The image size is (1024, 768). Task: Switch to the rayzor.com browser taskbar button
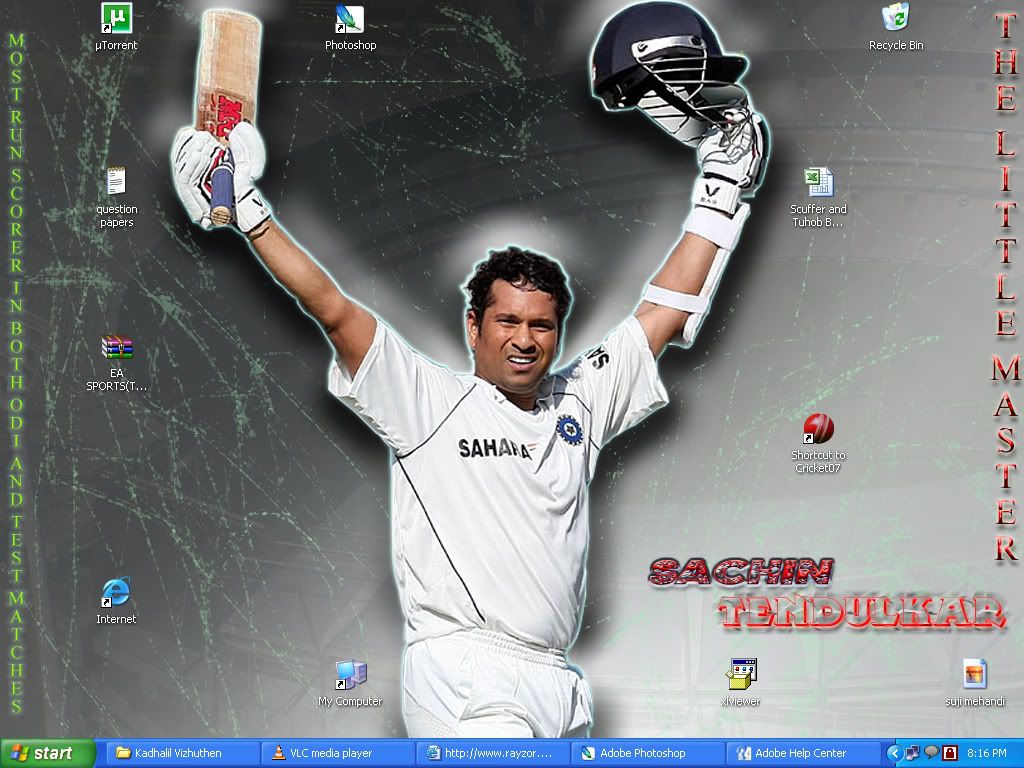click(492, 753)
